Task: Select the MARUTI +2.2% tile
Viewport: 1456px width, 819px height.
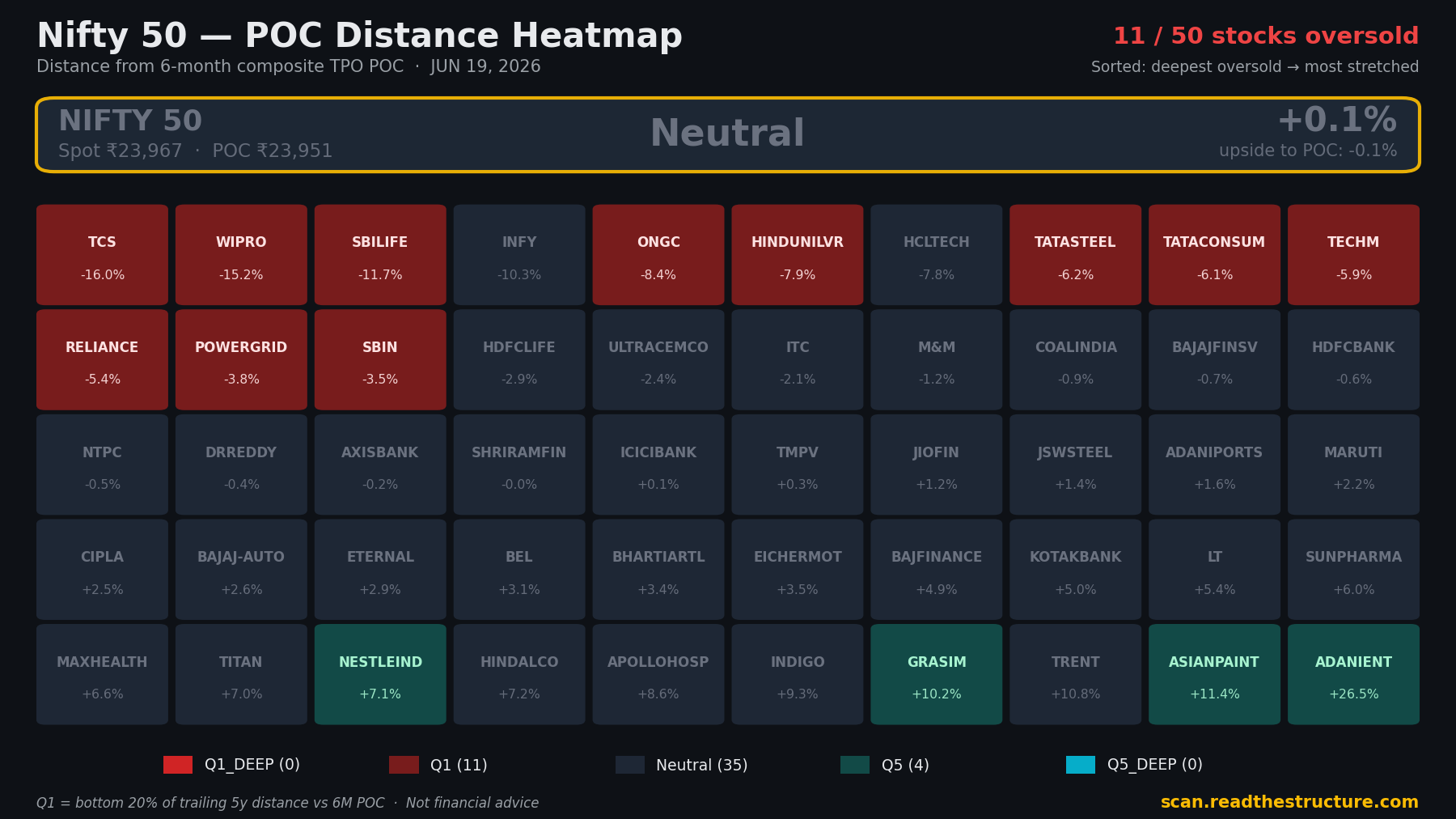Action: [1353, 465]
